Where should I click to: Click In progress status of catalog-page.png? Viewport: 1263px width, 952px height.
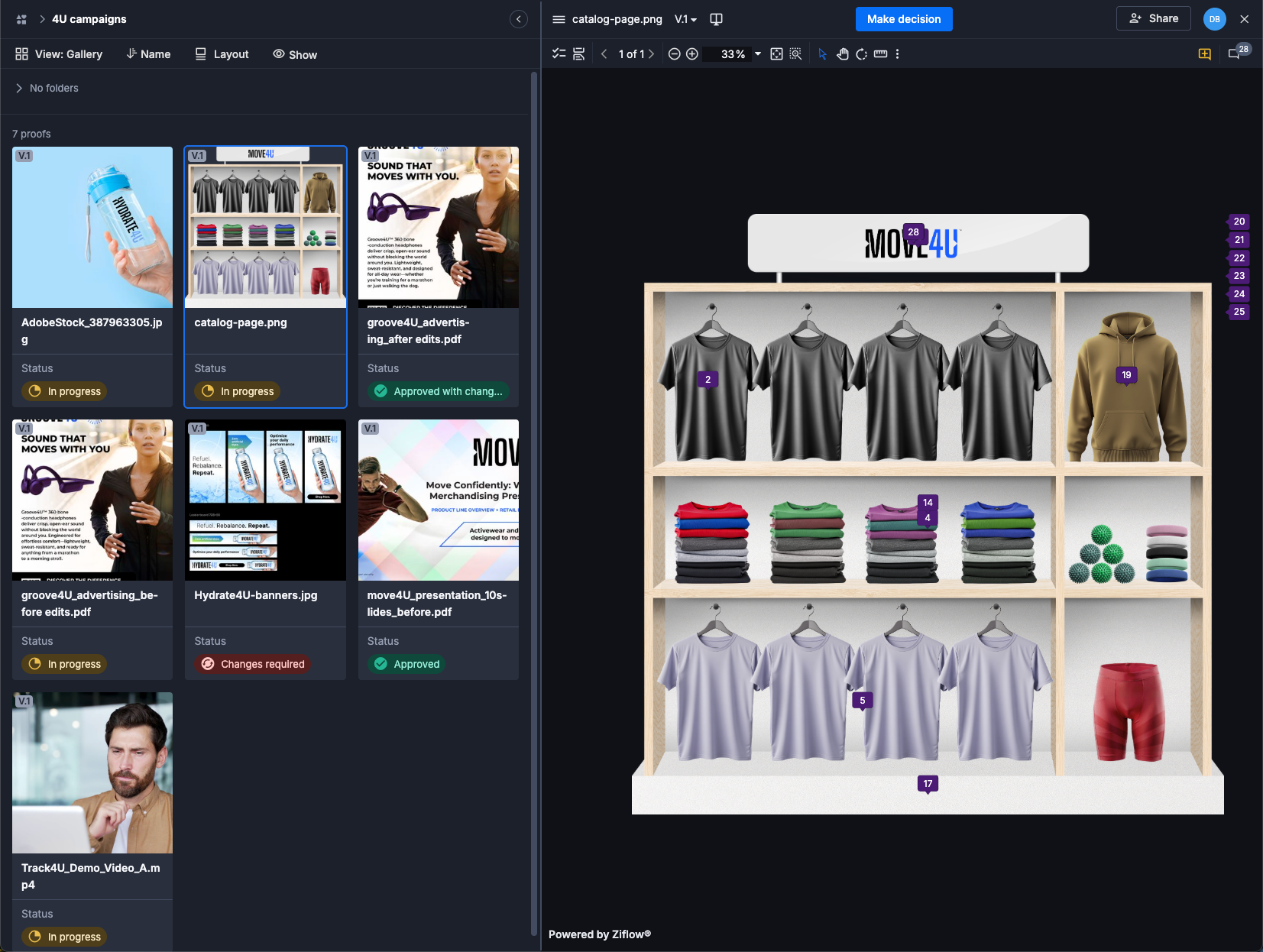(238, 391)
